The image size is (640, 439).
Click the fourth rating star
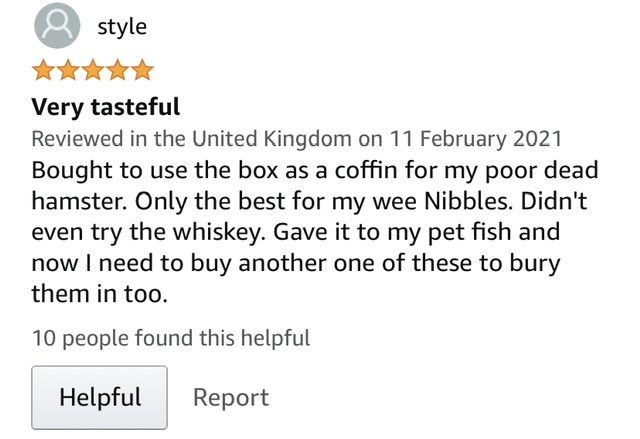pyautogui.click(x=118, y=71)
